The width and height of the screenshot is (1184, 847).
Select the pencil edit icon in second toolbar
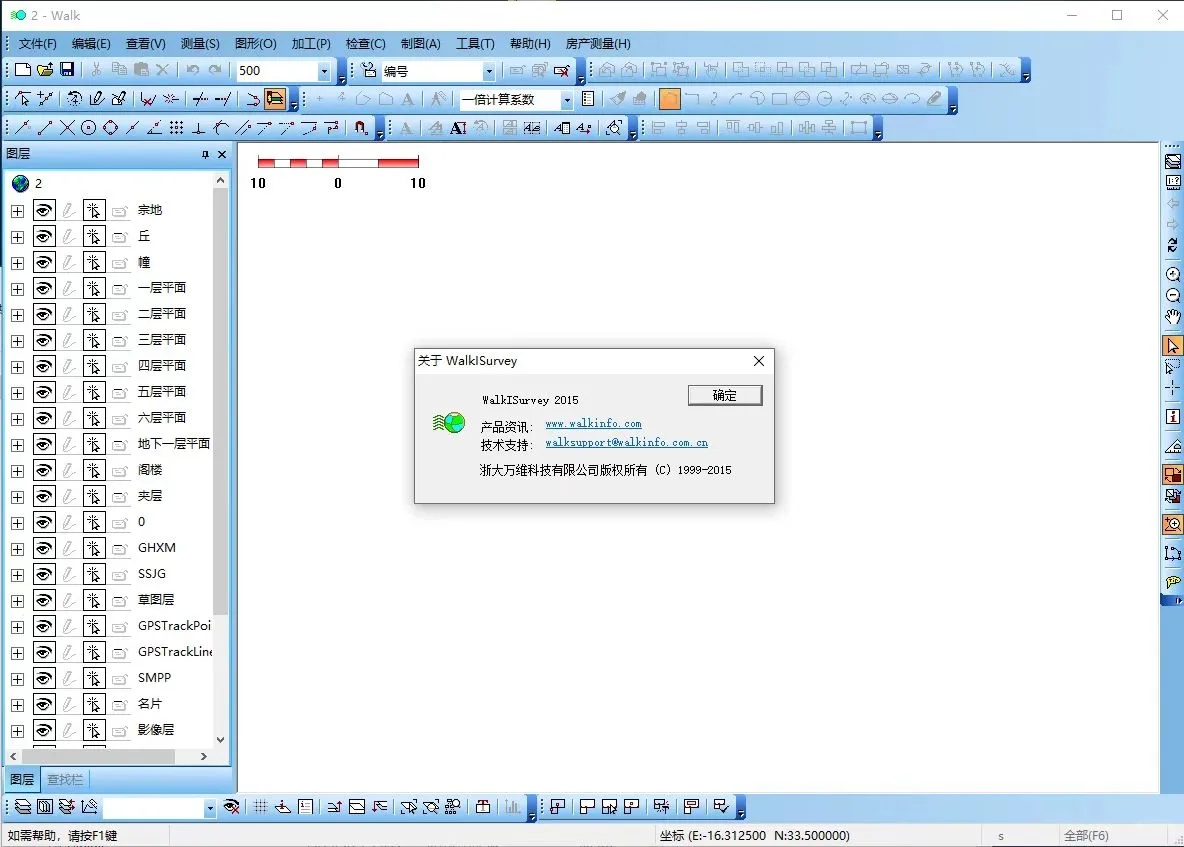coord(97,99)
